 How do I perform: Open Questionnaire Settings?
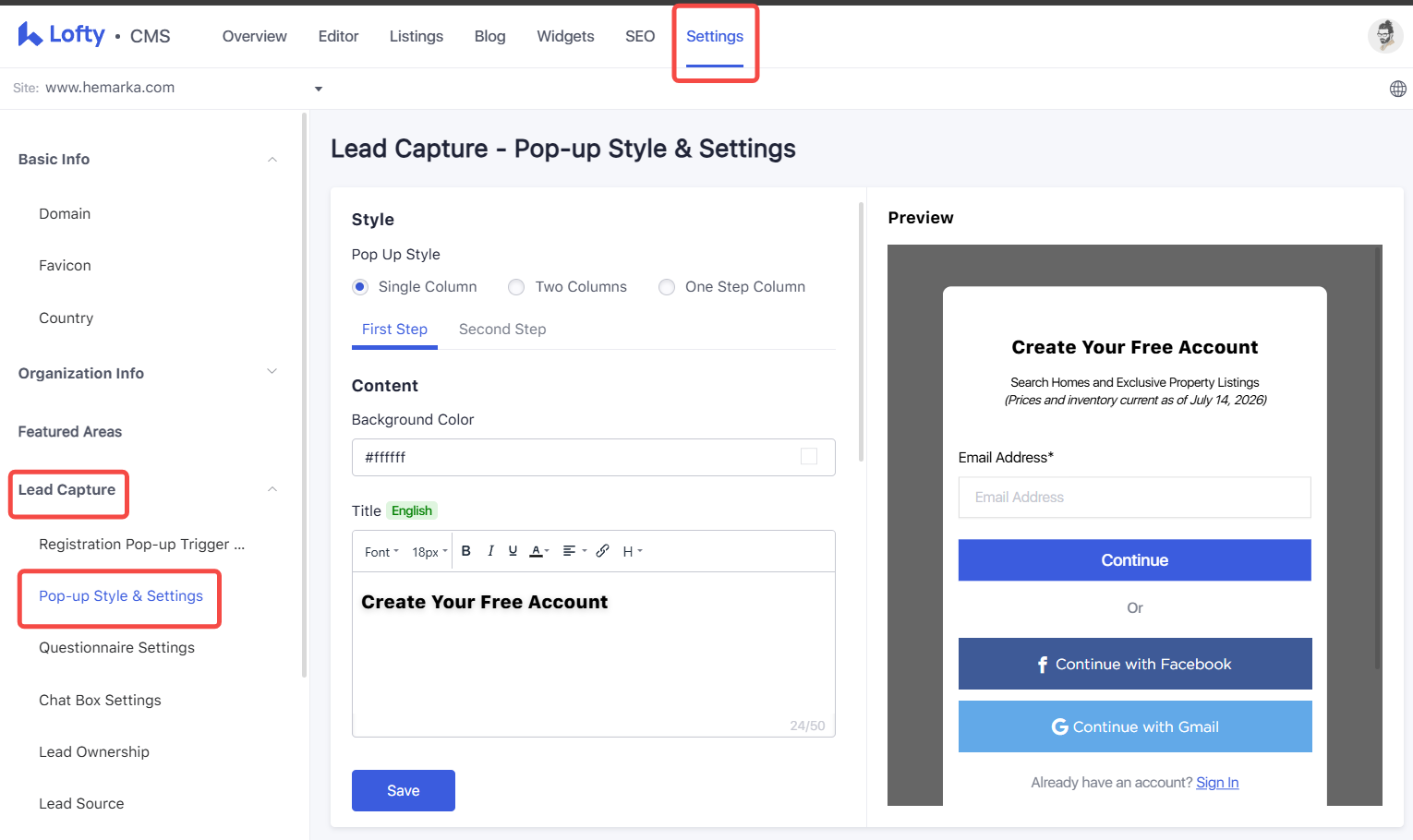pos(116,648)
